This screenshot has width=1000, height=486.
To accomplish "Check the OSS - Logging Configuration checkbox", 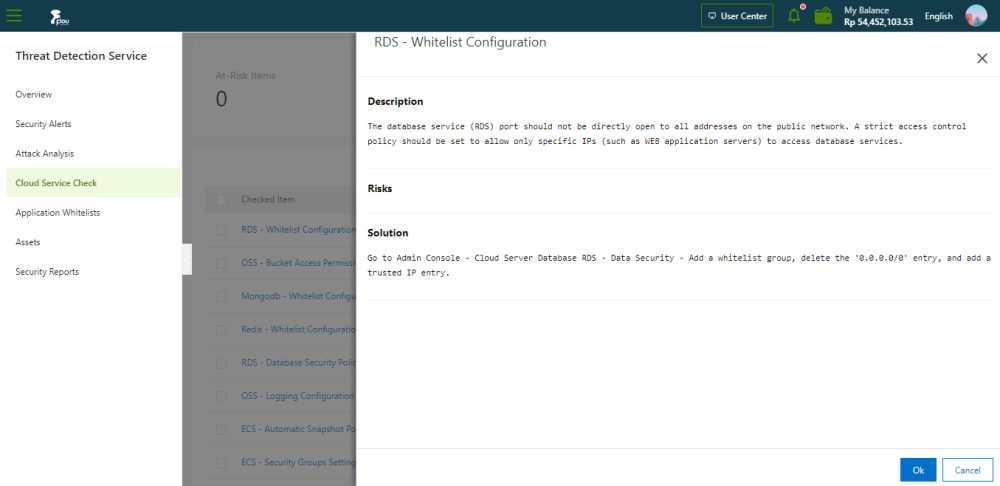I will click(221, 396).
